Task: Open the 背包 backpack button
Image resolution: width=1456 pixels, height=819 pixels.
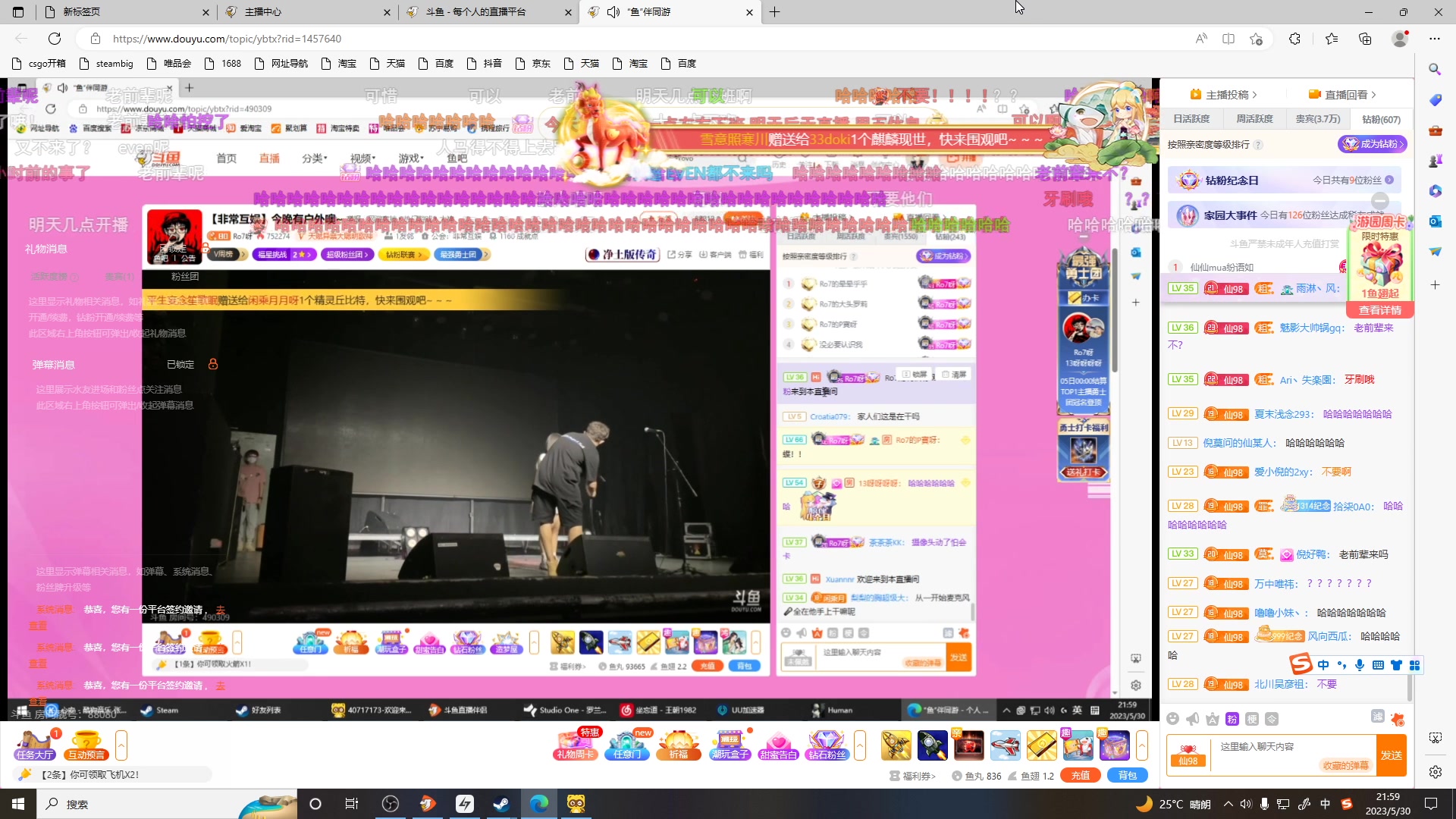Action: pyautogui.click(x=1128, y=775)
